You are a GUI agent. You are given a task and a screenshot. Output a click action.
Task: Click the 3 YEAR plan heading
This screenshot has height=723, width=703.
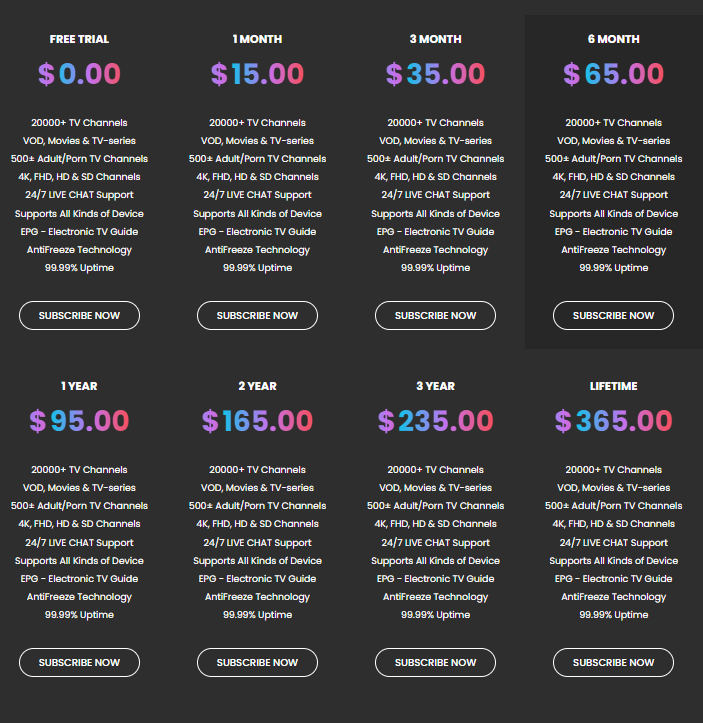click(x=435, y=386)
